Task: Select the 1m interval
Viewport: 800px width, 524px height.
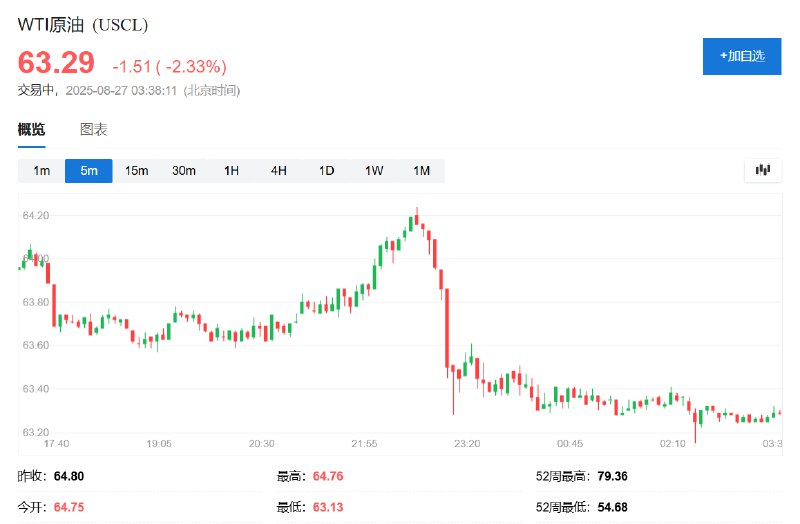Action: (x=41, y=171)
